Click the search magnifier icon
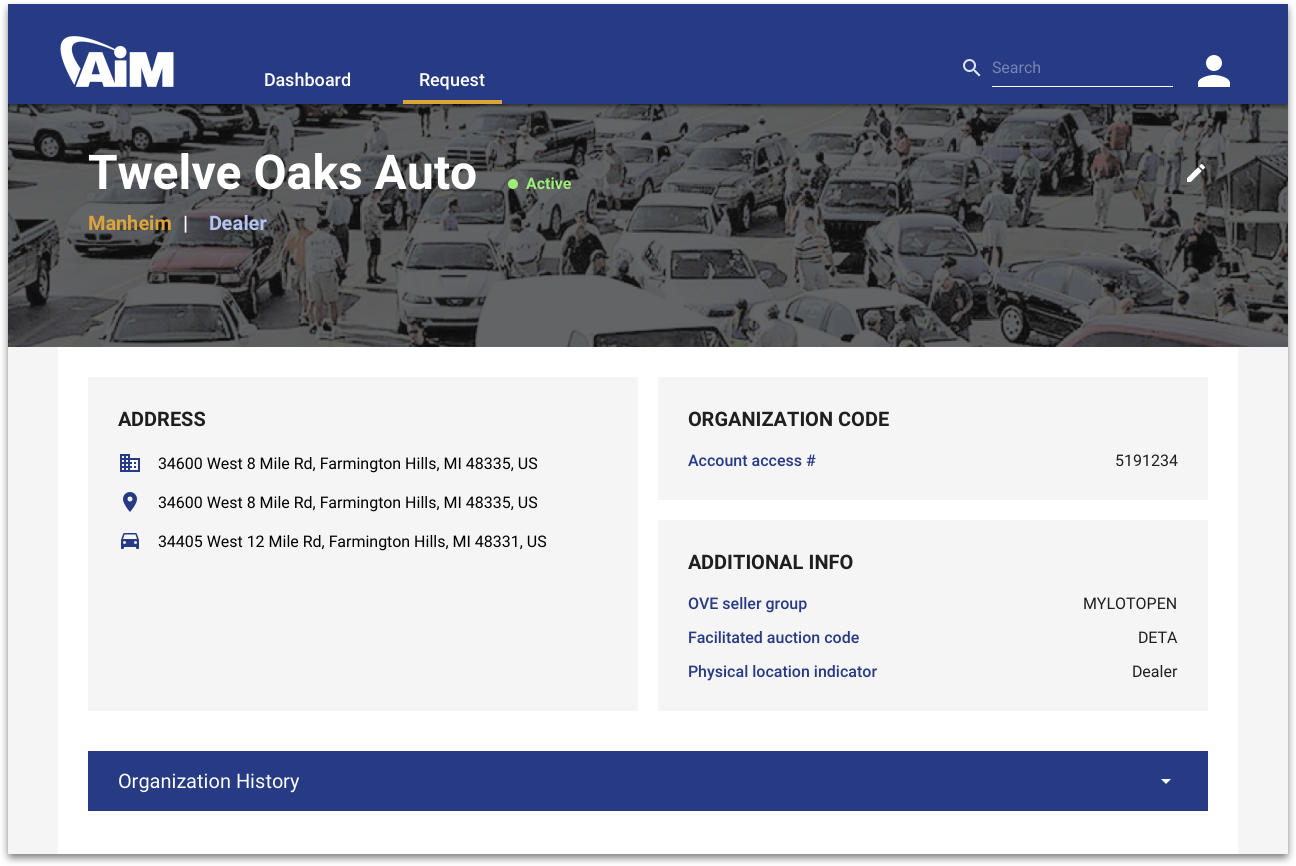The width and height of the screenshot is (1296, 866). pos(971,68)
